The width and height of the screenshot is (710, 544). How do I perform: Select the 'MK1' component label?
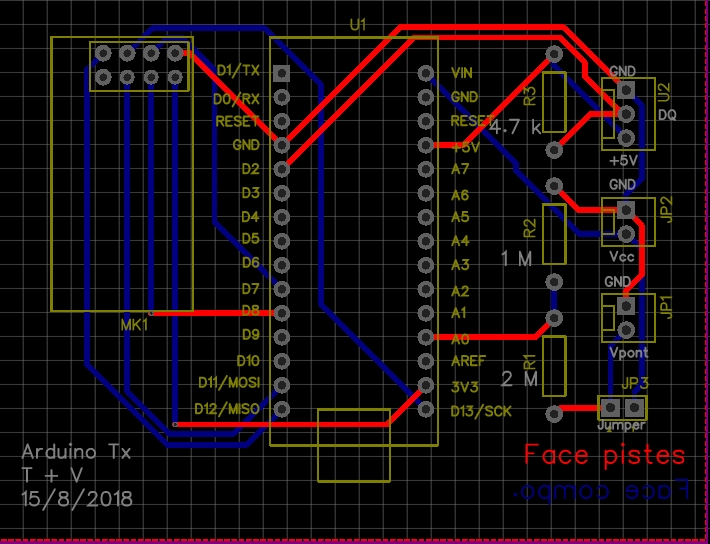(134, 325)
